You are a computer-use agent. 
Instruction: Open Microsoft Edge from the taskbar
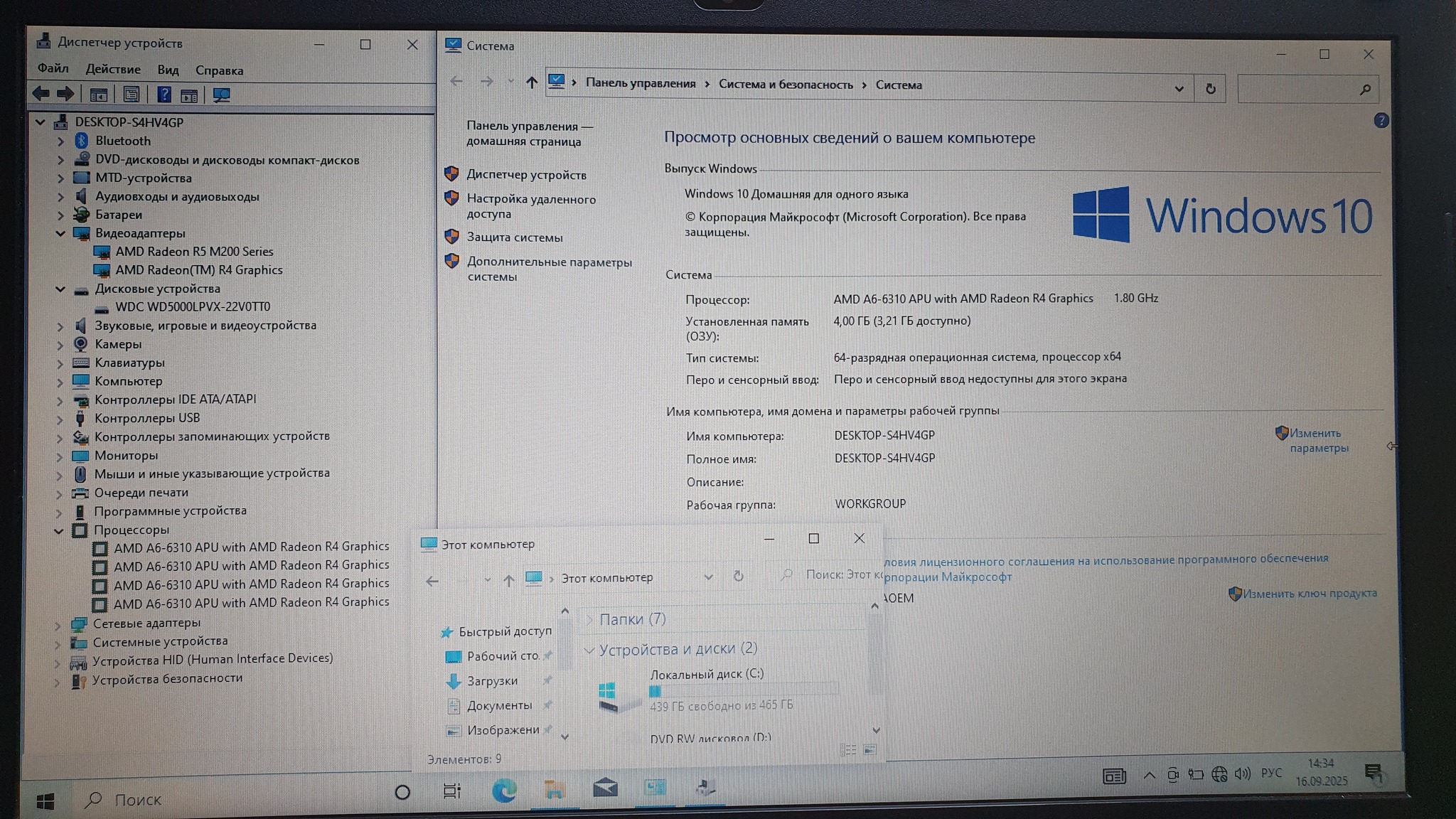[504, 790]
